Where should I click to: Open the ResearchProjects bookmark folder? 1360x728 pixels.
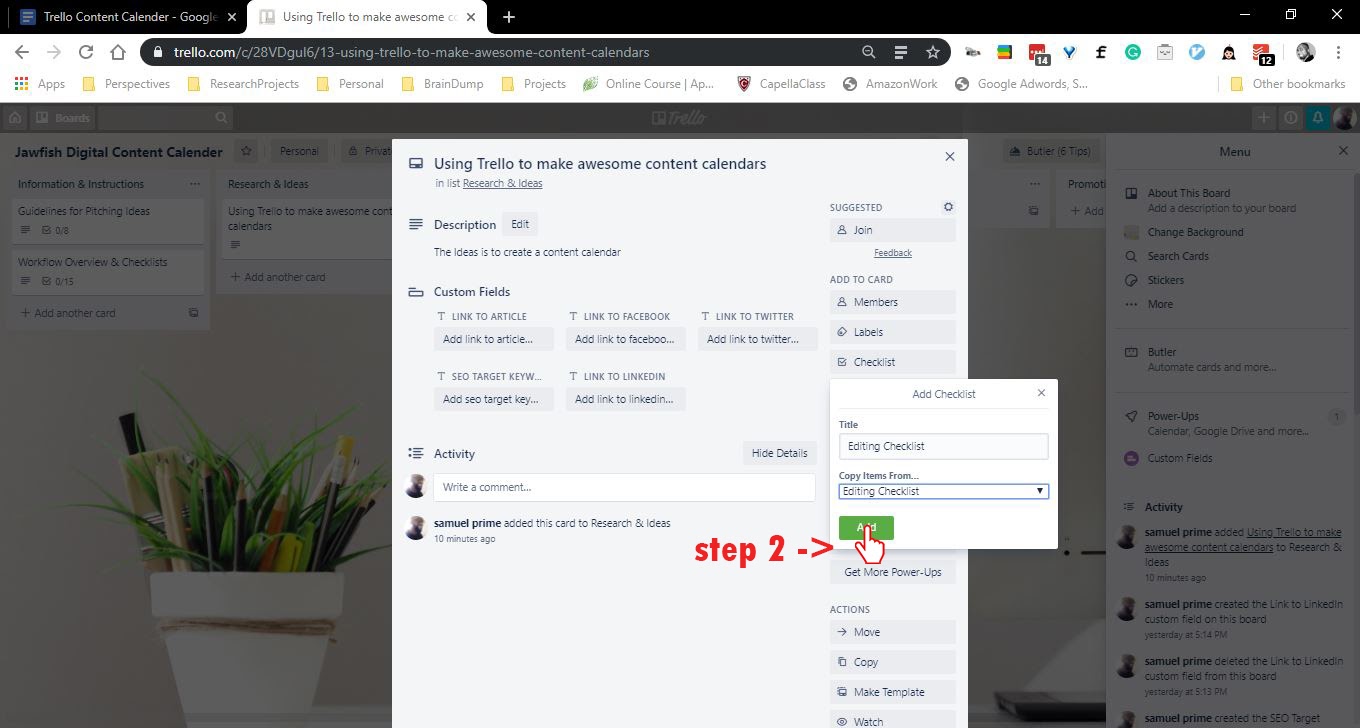click(x=243, y=84)
